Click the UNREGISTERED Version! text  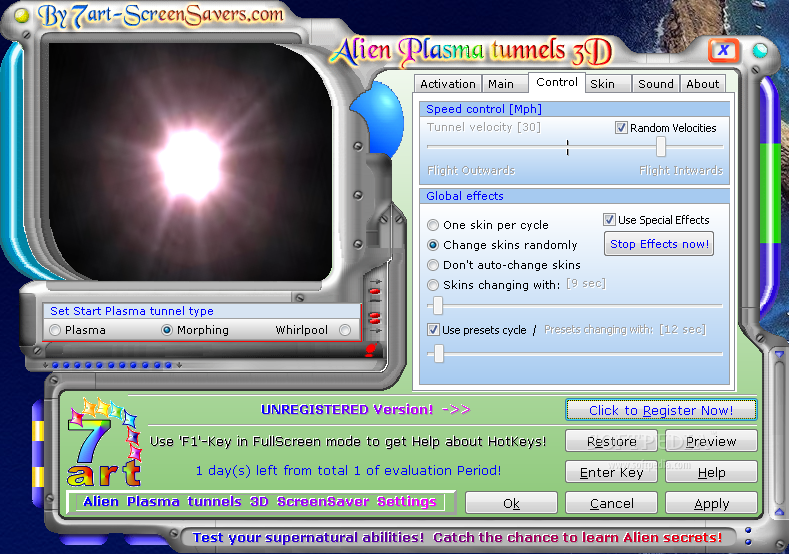(x=347, y=410)
